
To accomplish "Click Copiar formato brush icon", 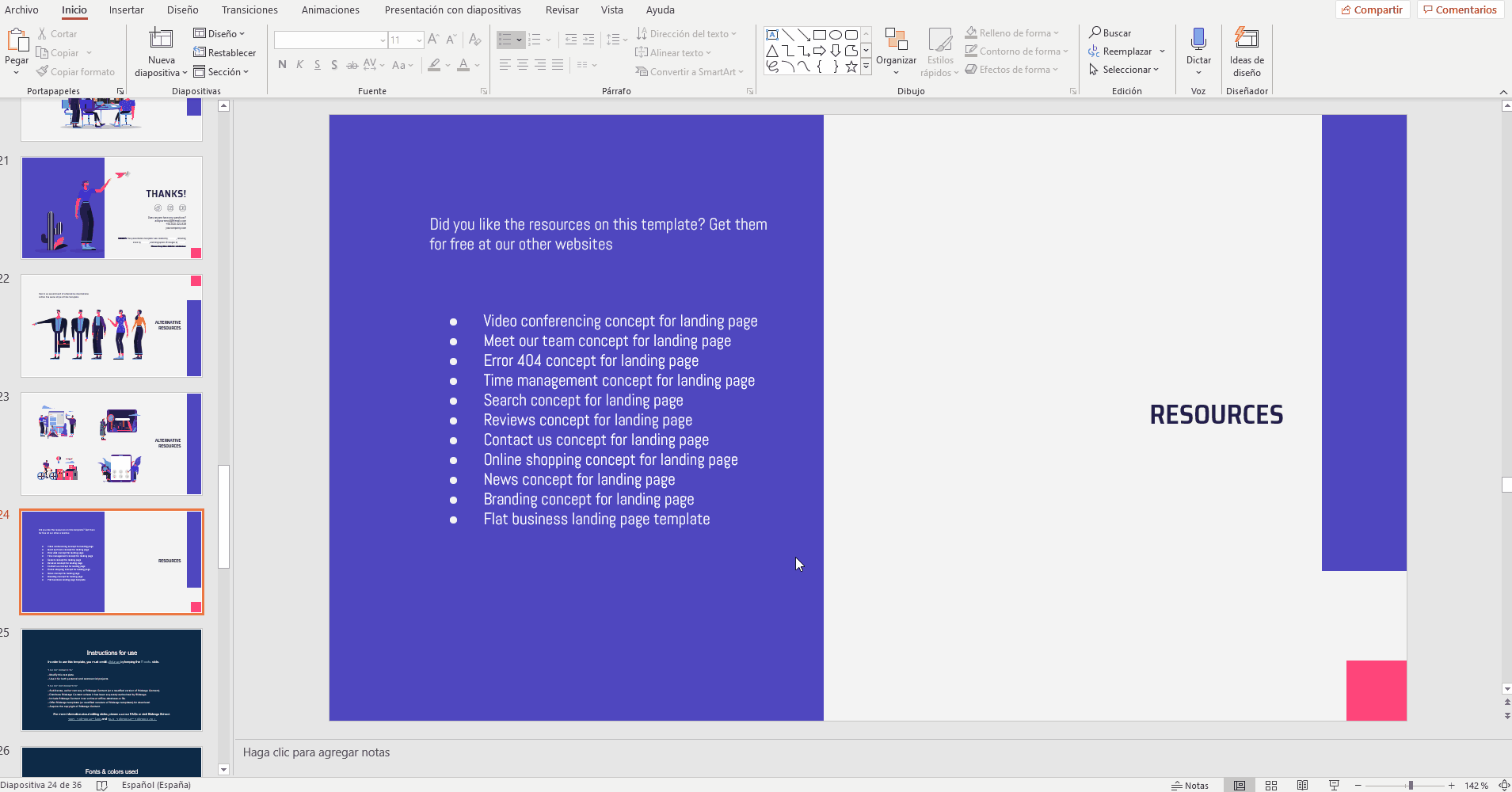I will coord(42,71).
